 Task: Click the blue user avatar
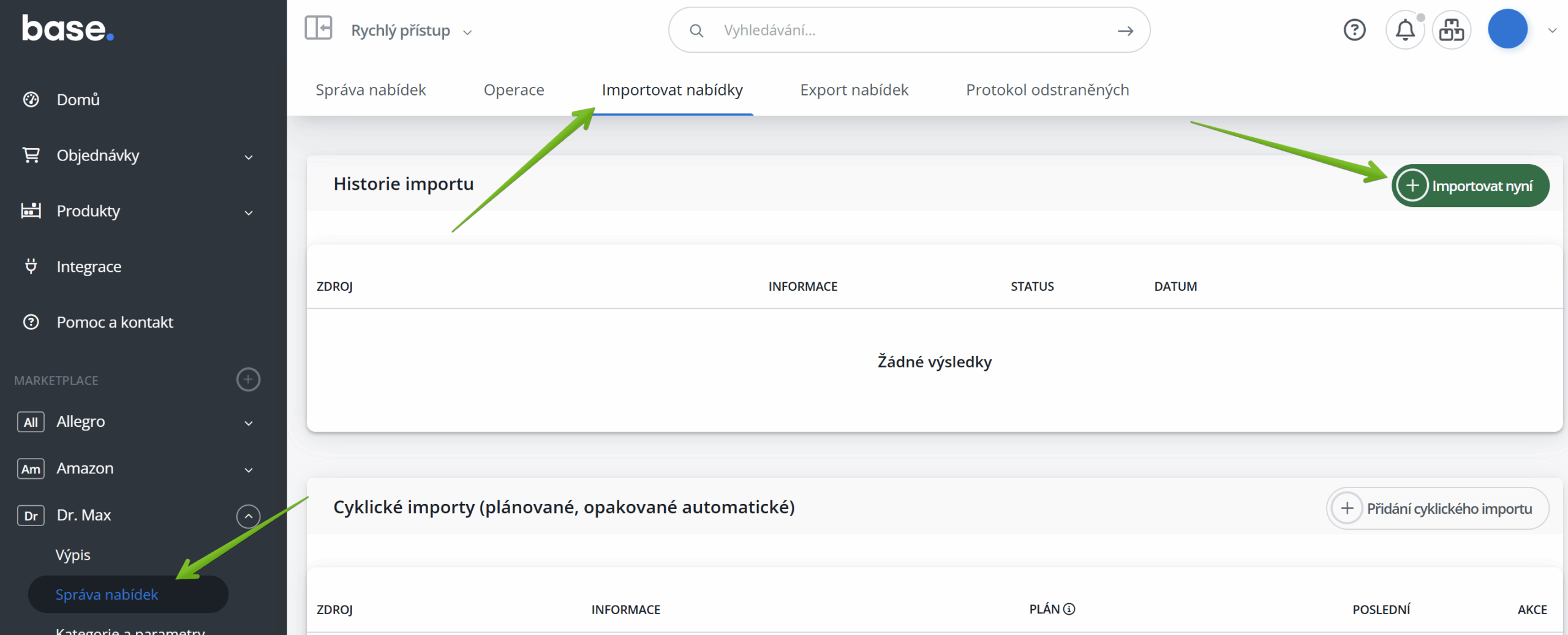click(x=1507, y=29)
